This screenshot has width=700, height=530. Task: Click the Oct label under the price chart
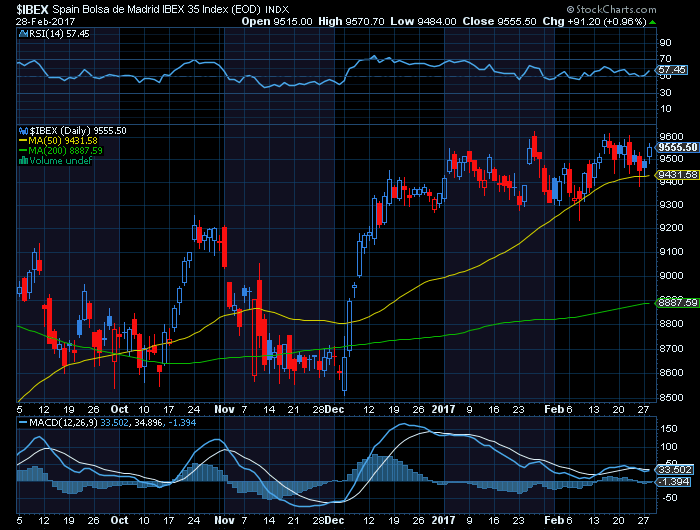(119, 409)
